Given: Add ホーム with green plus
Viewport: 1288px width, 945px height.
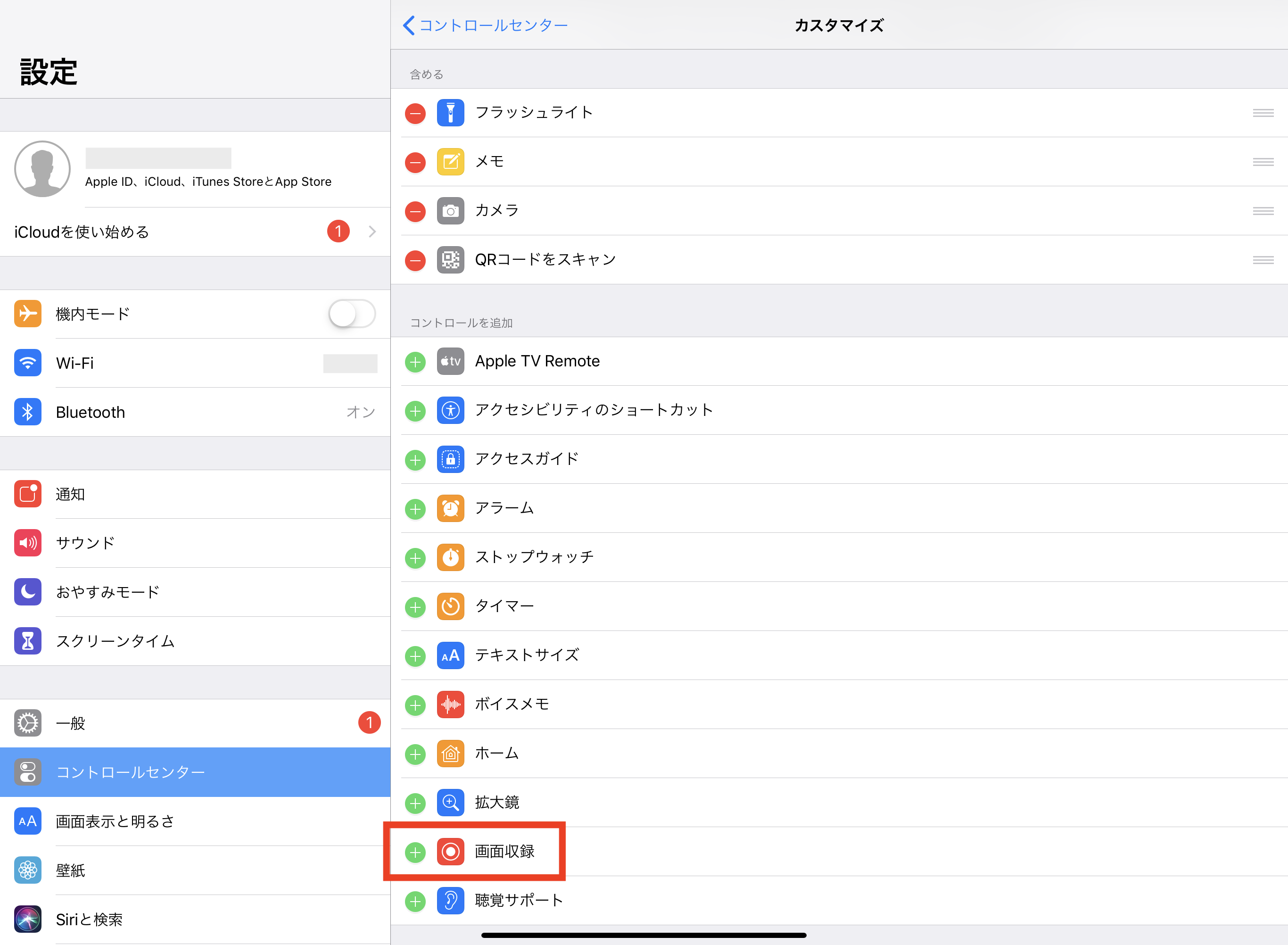Looking at the screenshot, I should [415, 754].
